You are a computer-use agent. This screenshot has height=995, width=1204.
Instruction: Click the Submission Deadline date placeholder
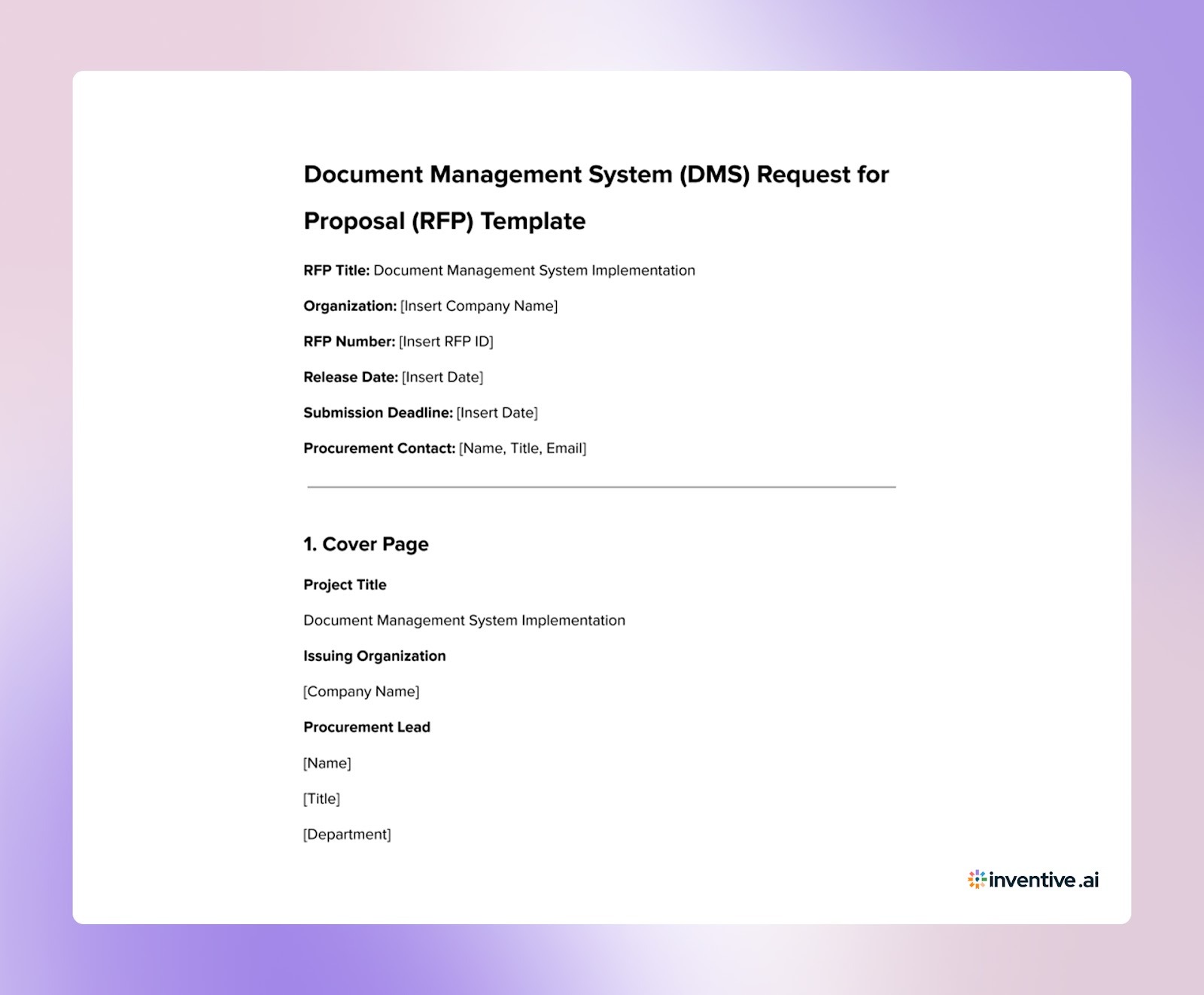(497, 412)
